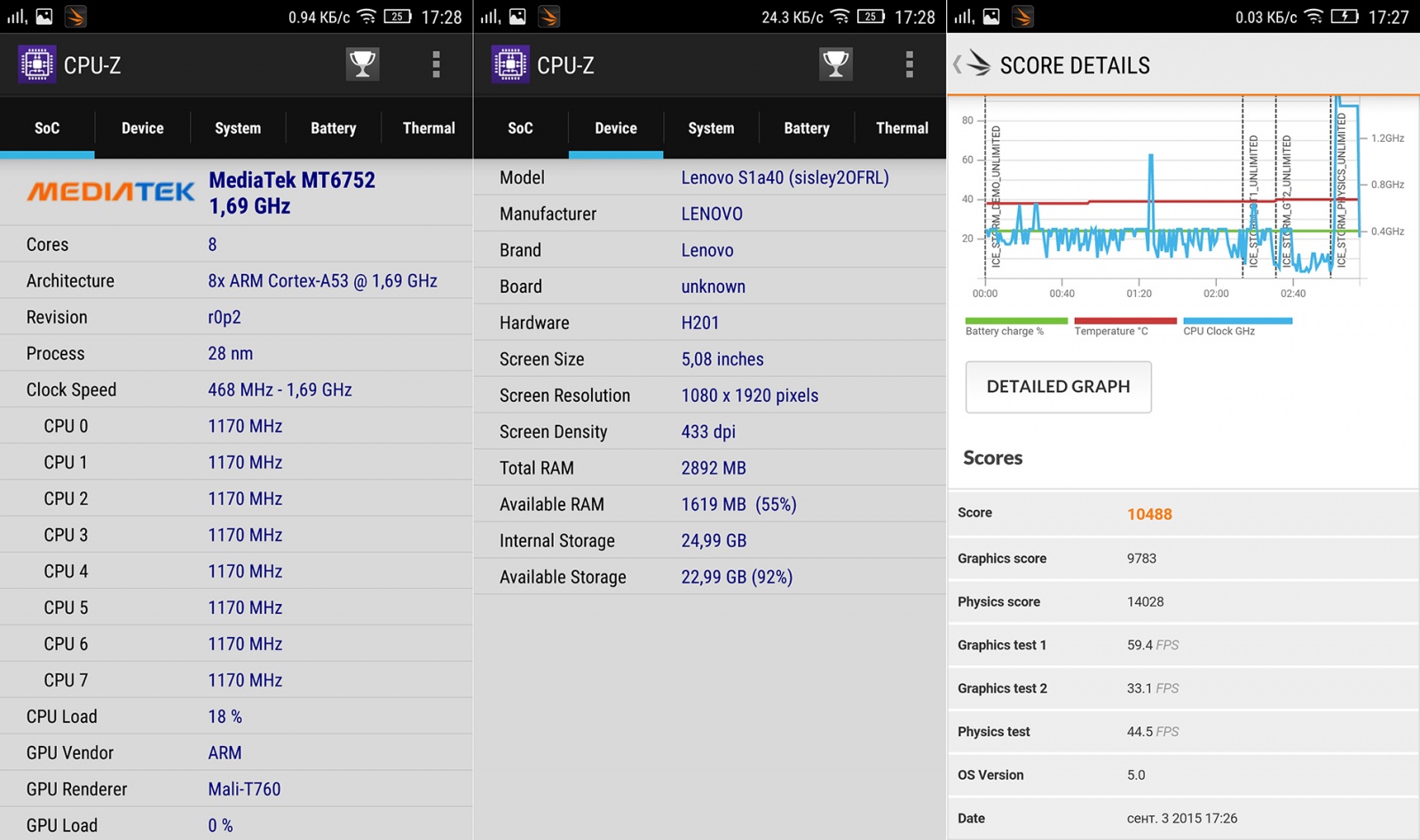Screen dimensions: 1420x840
Task: Tap the charging battery icon on Score Details screen
Action: pyautogui.click(x=1345, y=17)
